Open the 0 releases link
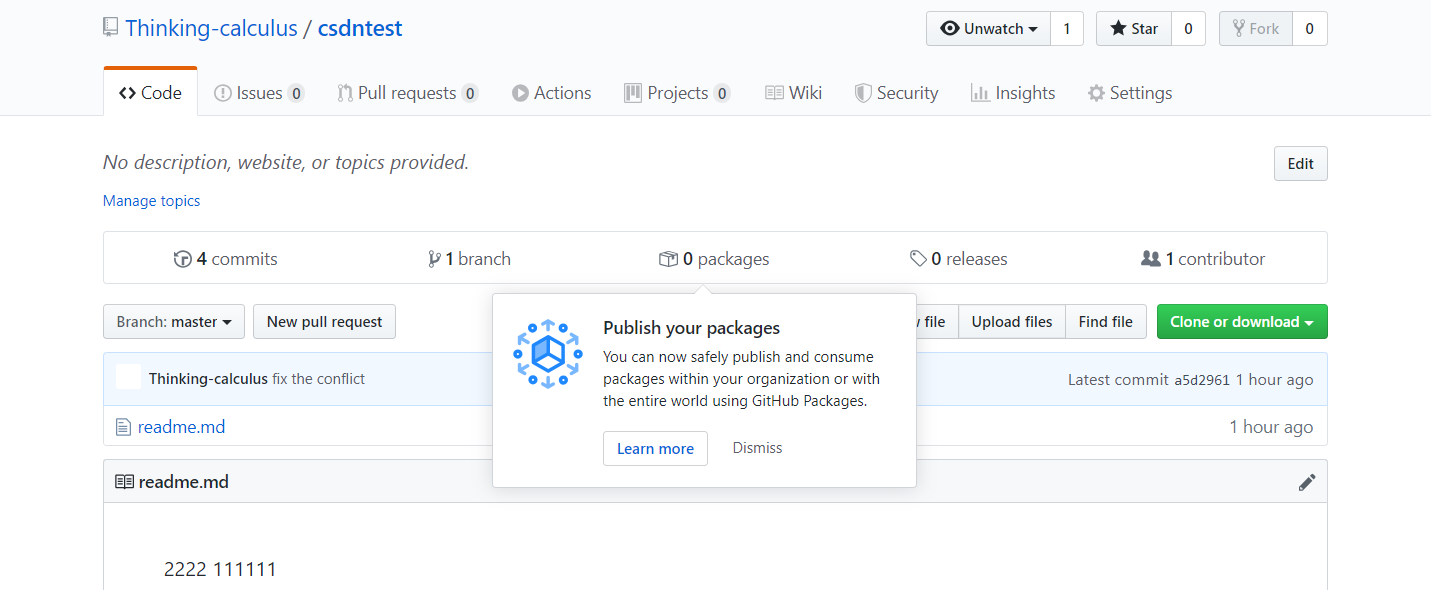Image resolution: width=1431 pixels, height=590 pixels. [958, 259]
